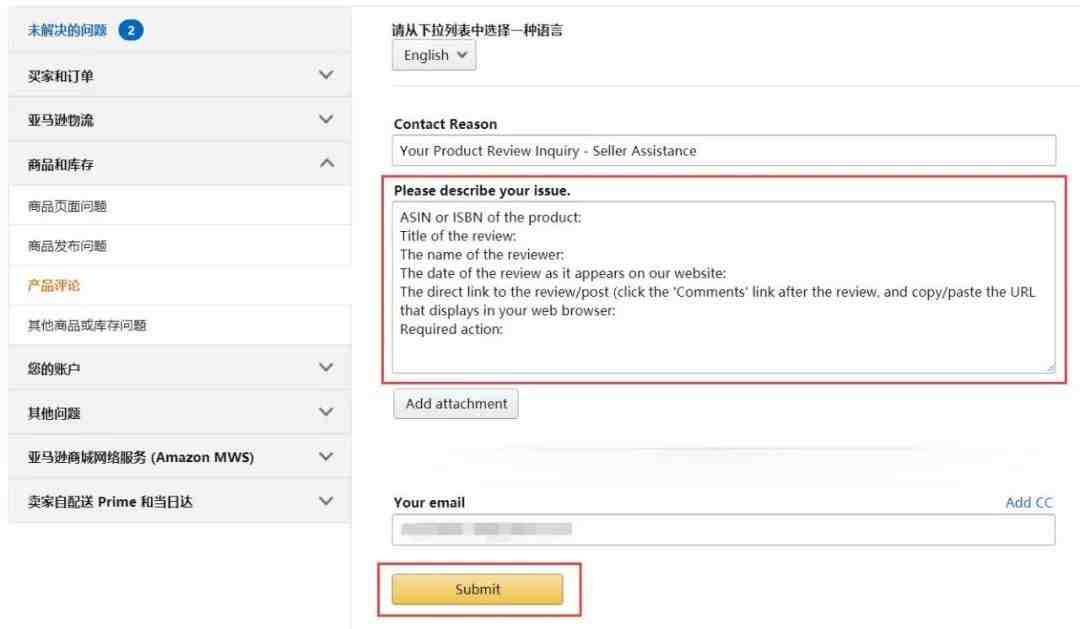Select 产品评论 in the sidebar

coord(54,285)
